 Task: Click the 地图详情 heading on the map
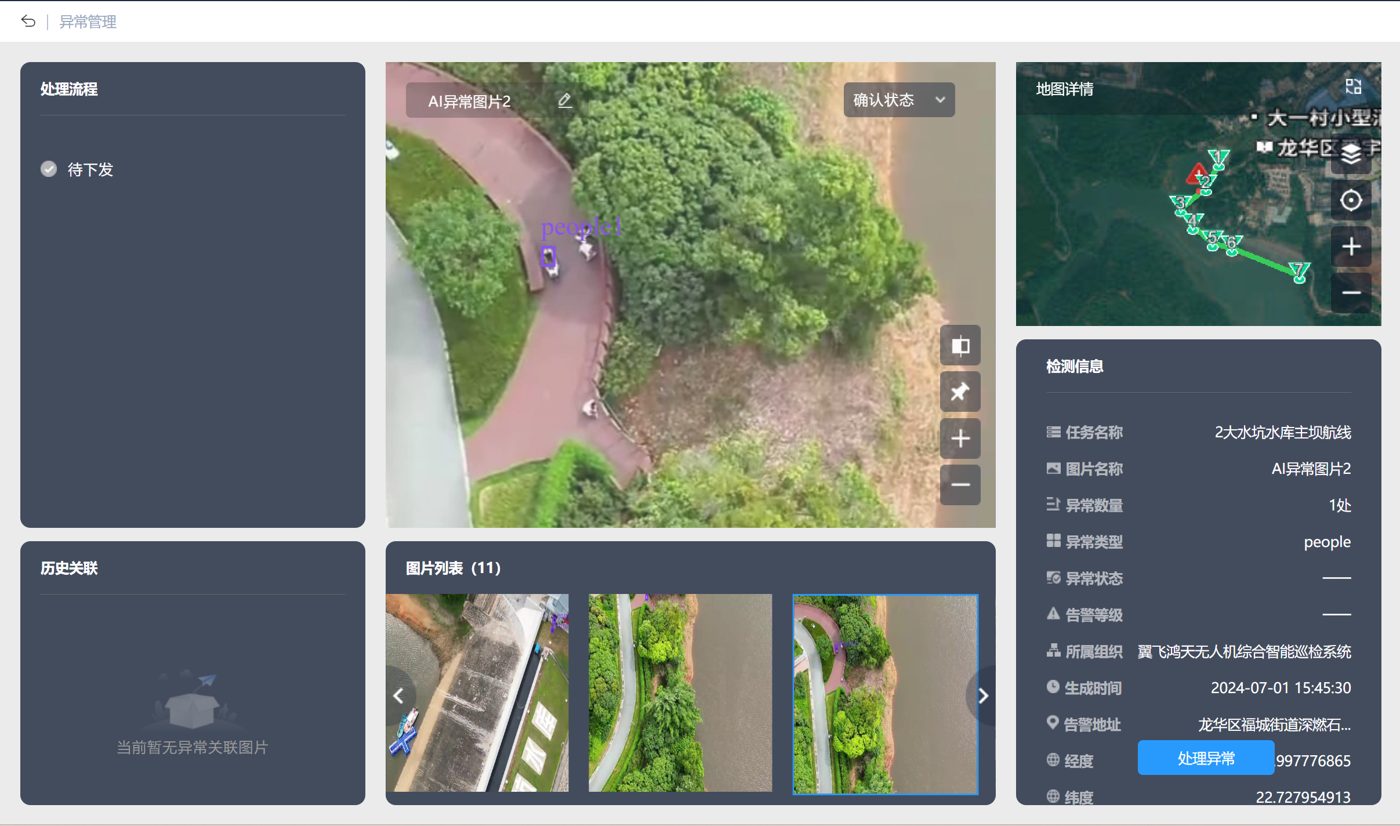pos(1065,89)
